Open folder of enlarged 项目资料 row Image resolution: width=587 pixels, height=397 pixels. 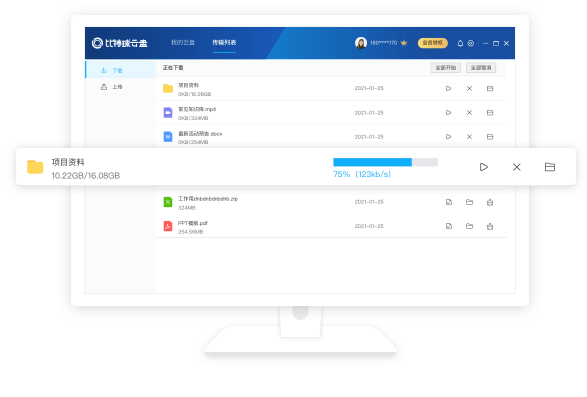(x=550, y=167)
